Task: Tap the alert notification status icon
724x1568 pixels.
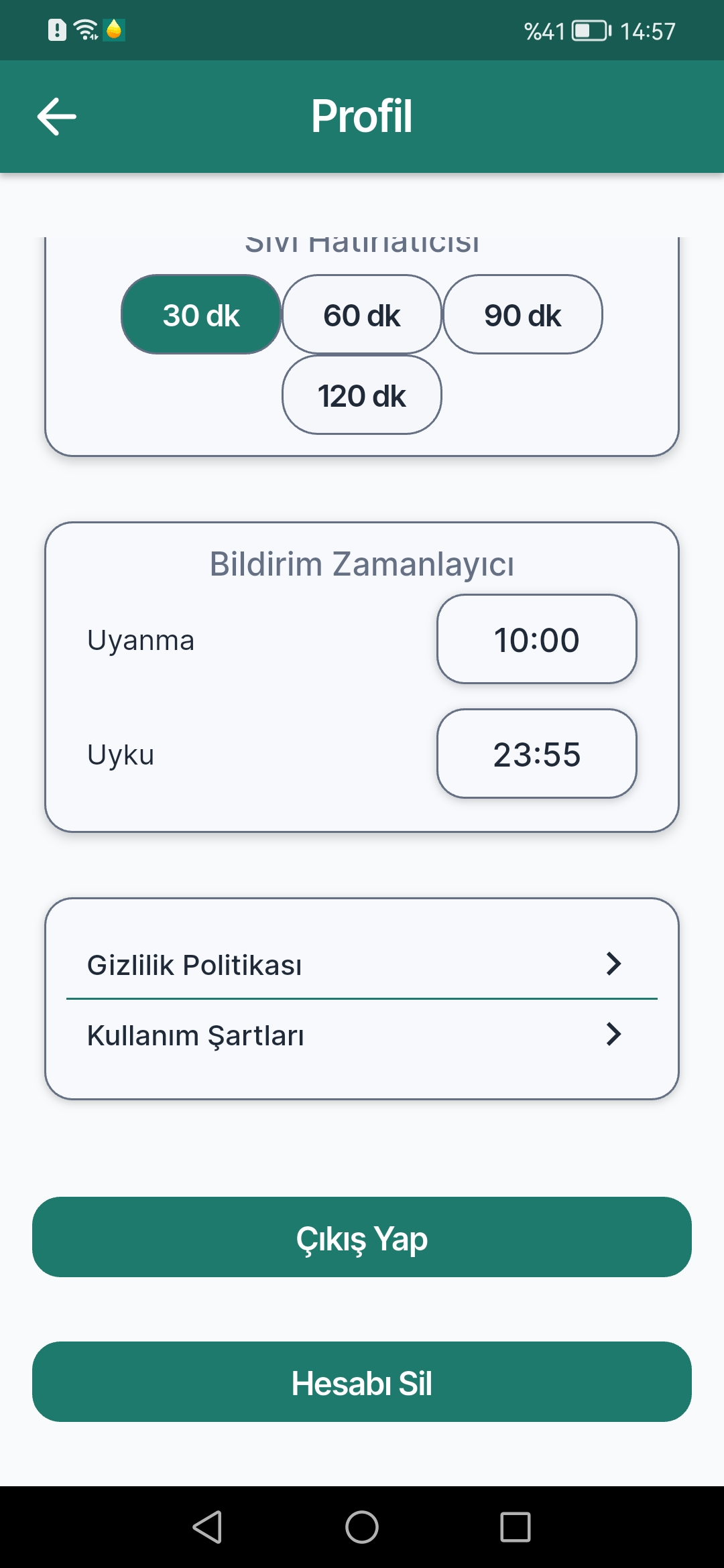Action: pos(57,30)
